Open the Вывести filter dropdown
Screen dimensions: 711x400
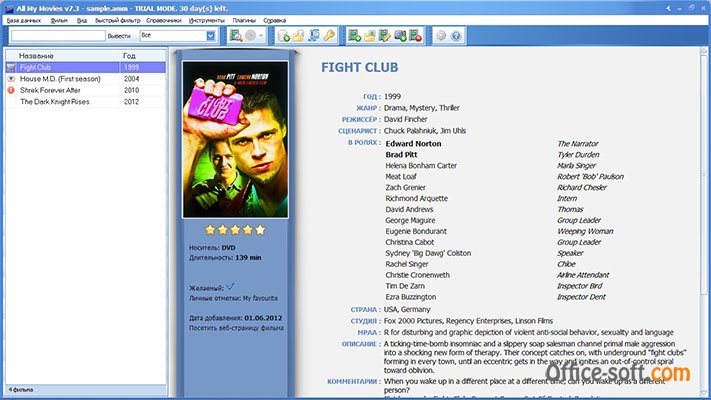[x=211, y=36]
